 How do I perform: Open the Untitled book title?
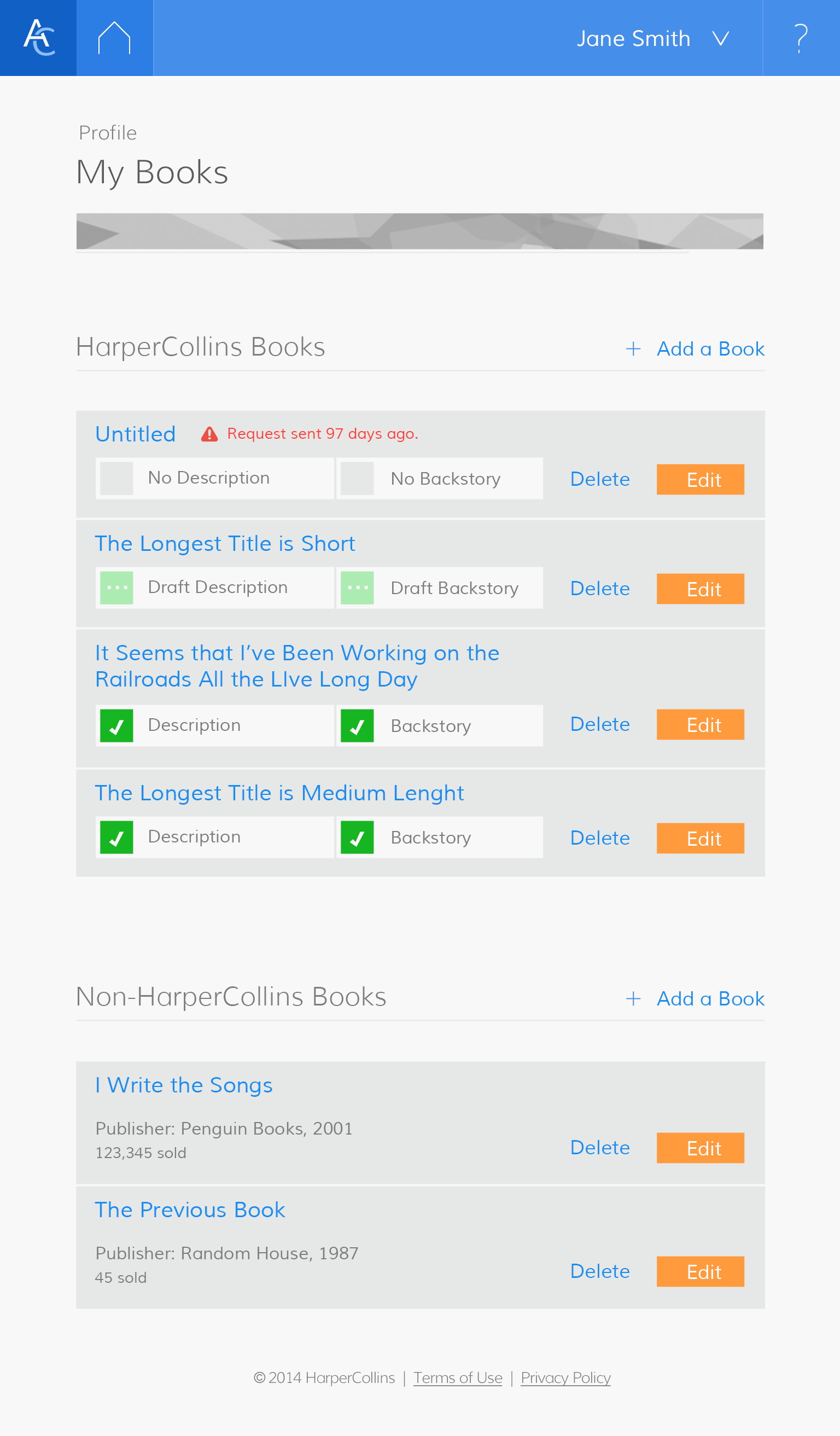pyautogui.click(x=136, y=434)
